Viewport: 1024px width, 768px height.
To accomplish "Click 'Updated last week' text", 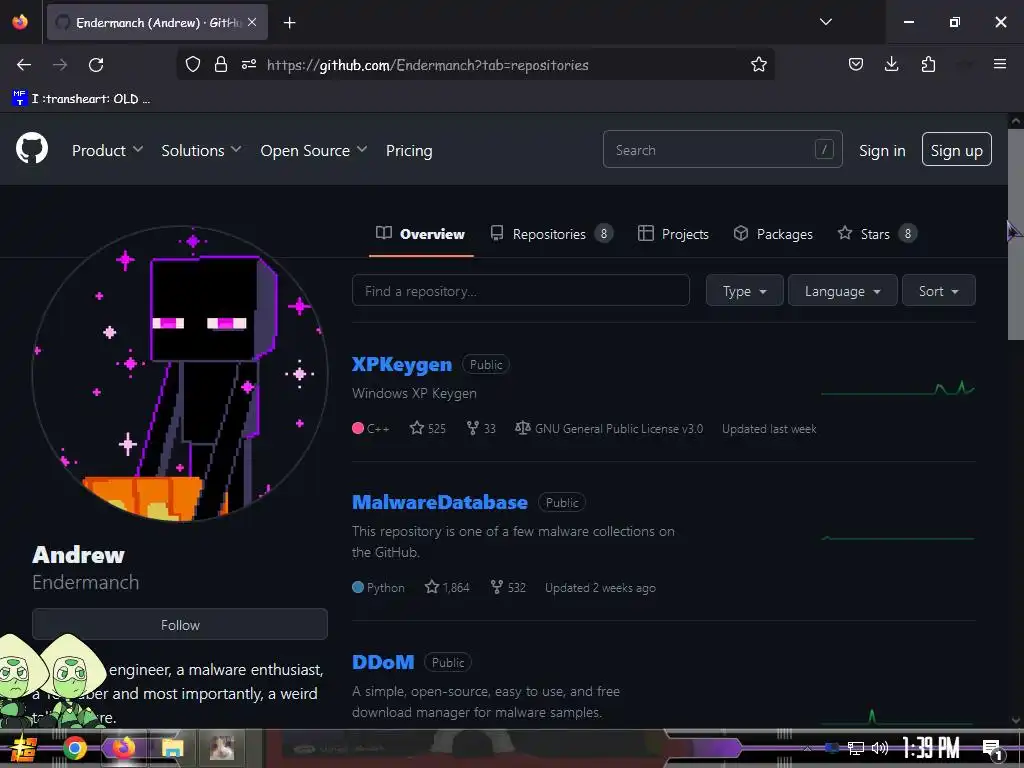I will (x=769, y=429).
